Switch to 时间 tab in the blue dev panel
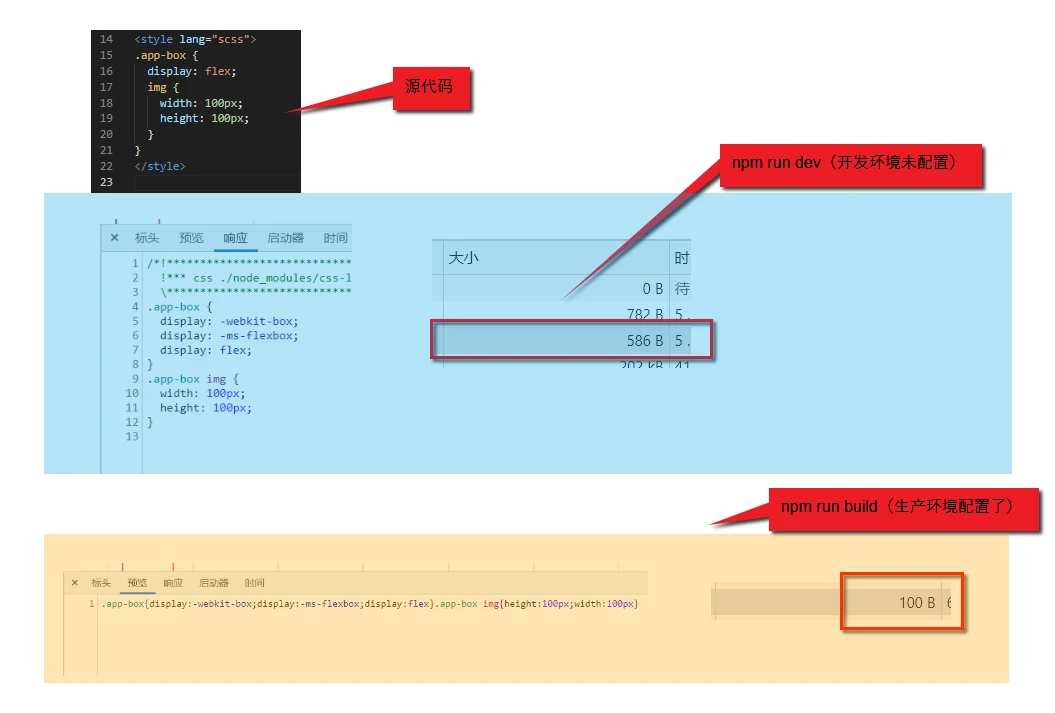The image size is (1055, 713). tap(335, 237)
